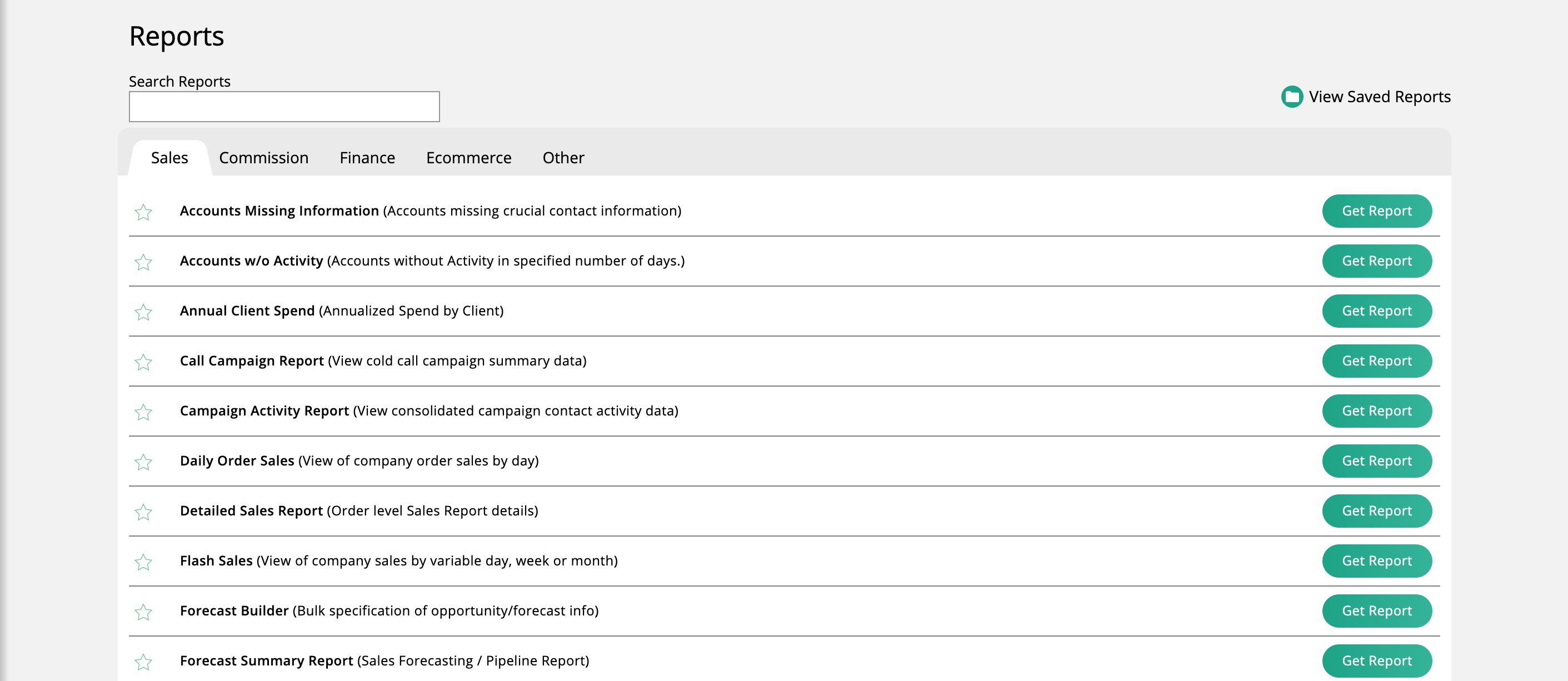This screenshot has height=681, width=1568.
Task: Get the Campaign Activity Report
Action: 1376,411
